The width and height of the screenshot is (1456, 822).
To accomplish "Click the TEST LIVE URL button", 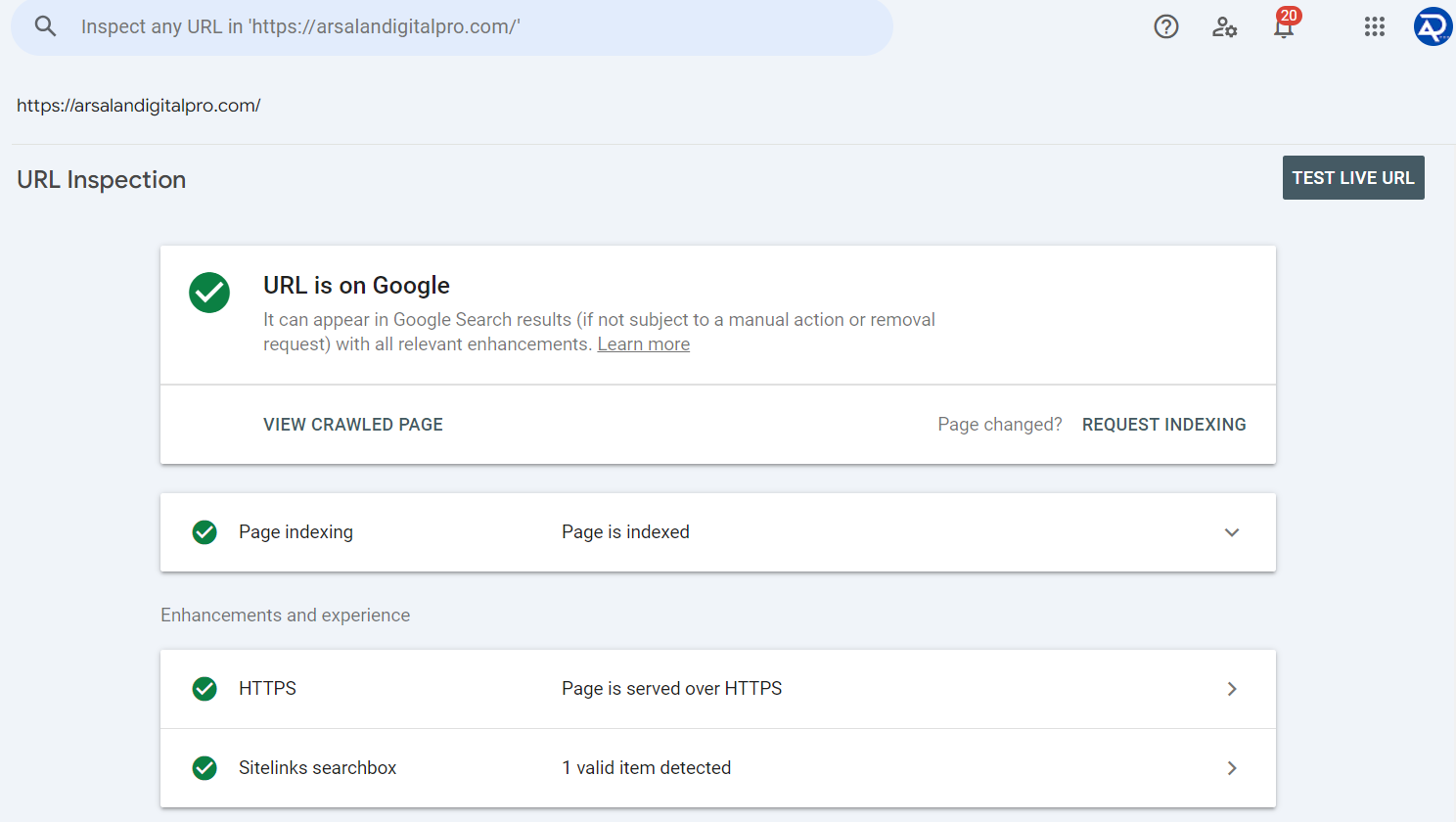I will [1353, 178].
